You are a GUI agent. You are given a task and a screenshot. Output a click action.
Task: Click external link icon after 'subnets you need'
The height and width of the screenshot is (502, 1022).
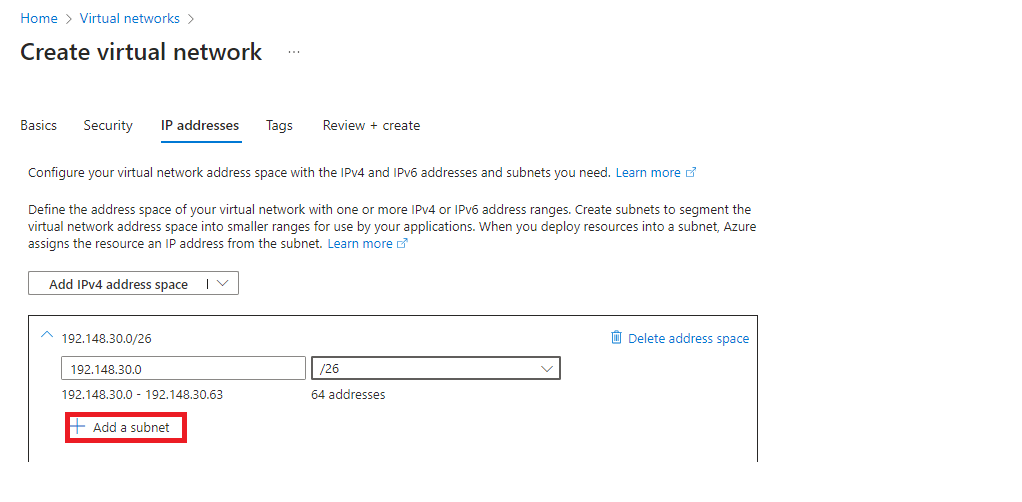pyautogui.click(x=690, y=173)
